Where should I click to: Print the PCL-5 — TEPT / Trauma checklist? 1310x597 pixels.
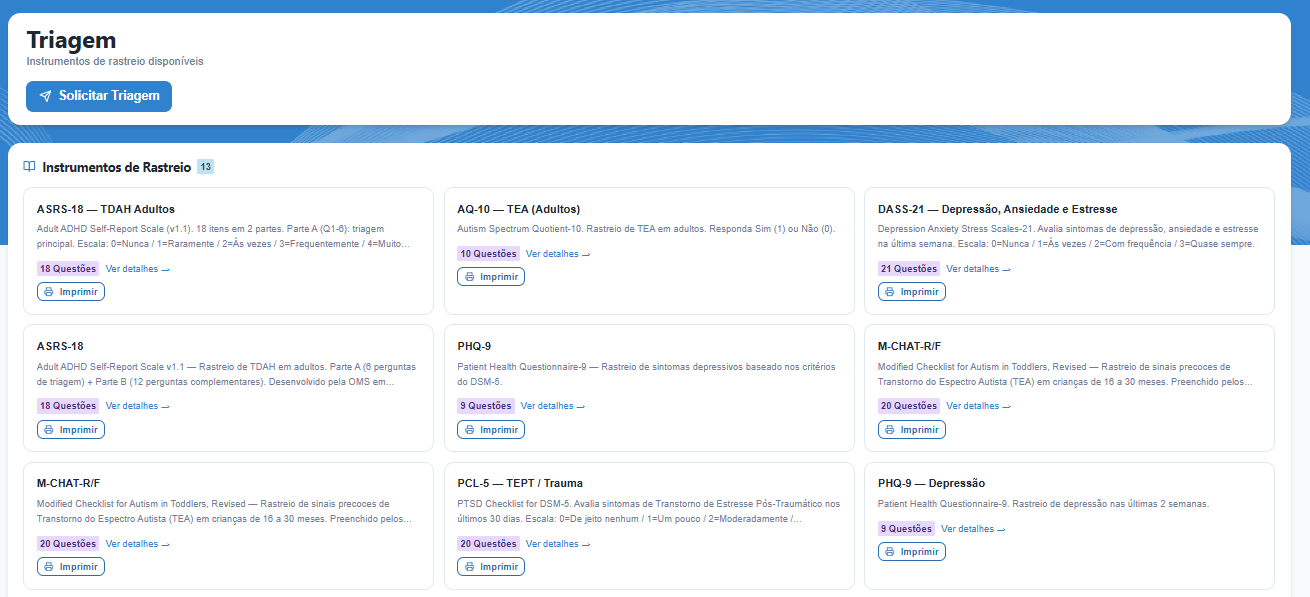point(491,567)
